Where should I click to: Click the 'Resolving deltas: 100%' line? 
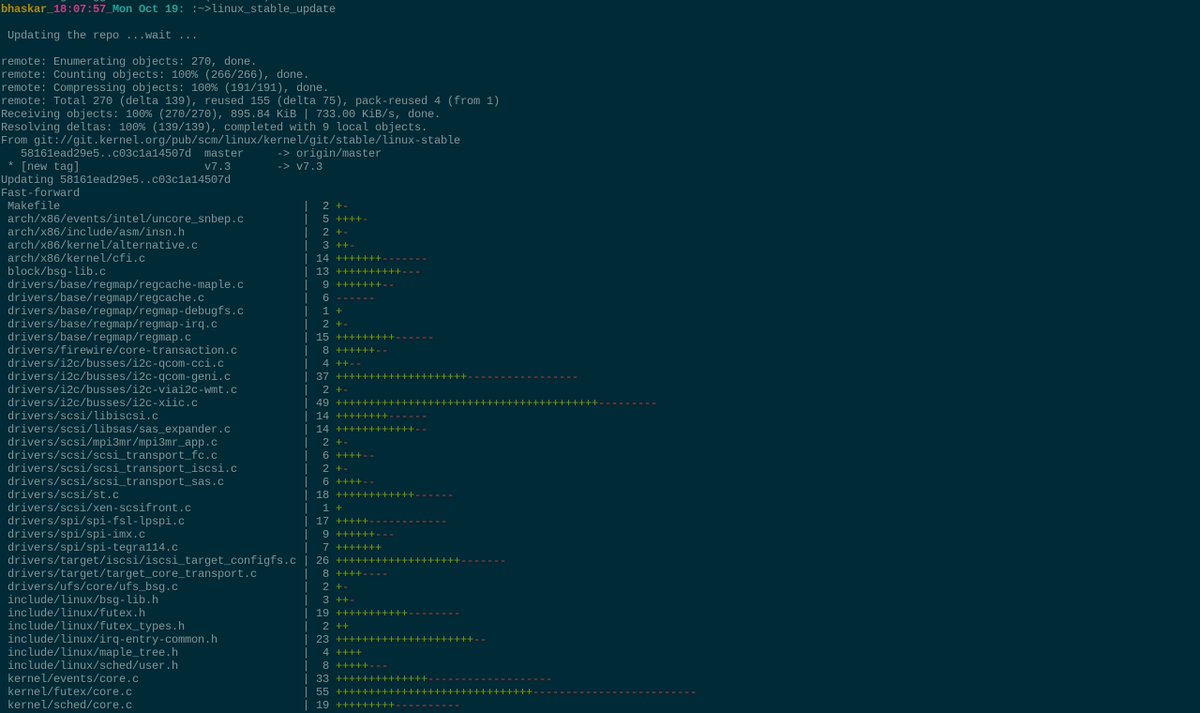point(214,127)
